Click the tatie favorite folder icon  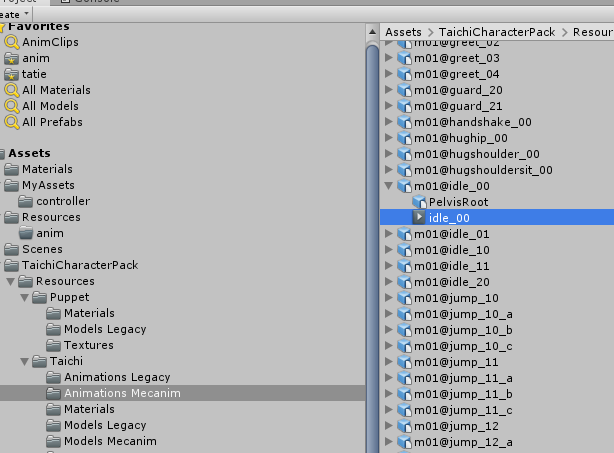pyautogui.click(x=11, y=74)
